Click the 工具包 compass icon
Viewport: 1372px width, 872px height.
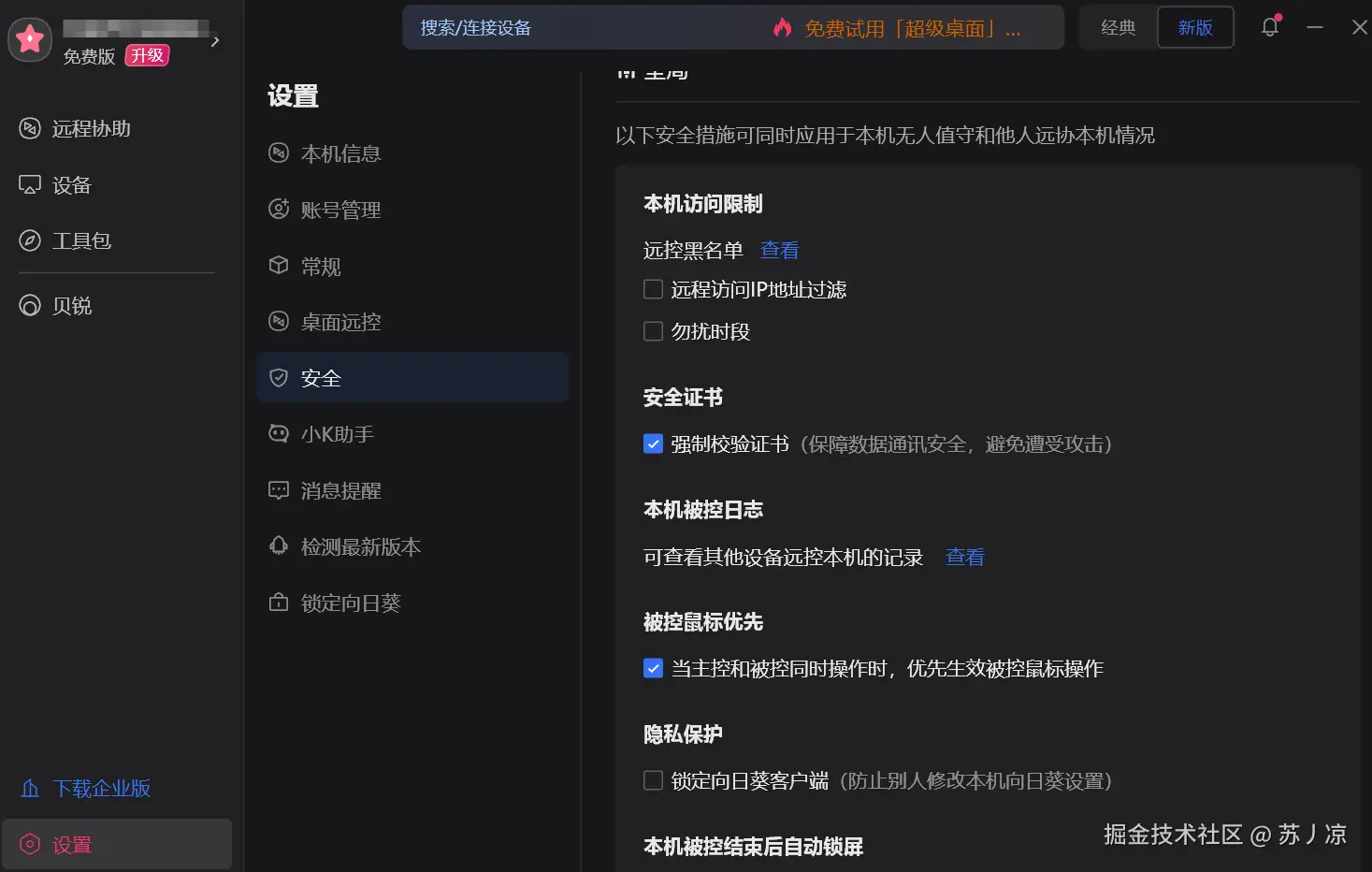point(30,240)
